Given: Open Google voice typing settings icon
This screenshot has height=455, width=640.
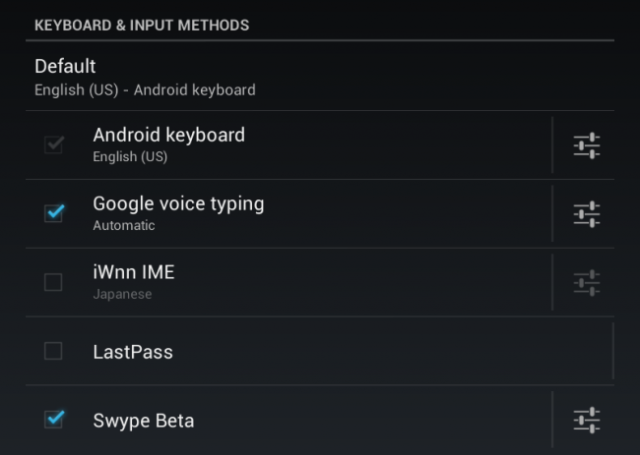Looking at the screenshot, I should [x=587, y=214].
